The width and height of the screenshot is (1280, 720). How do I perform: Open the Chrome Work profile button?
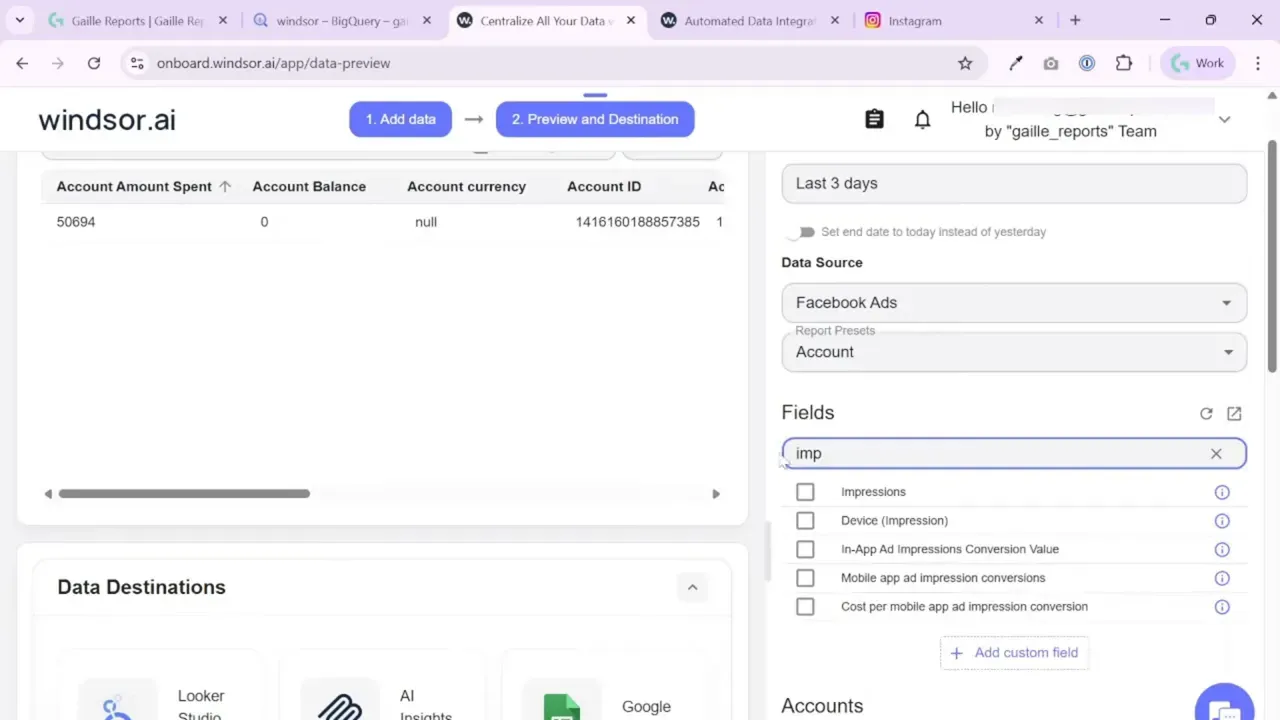point(1200,63)
